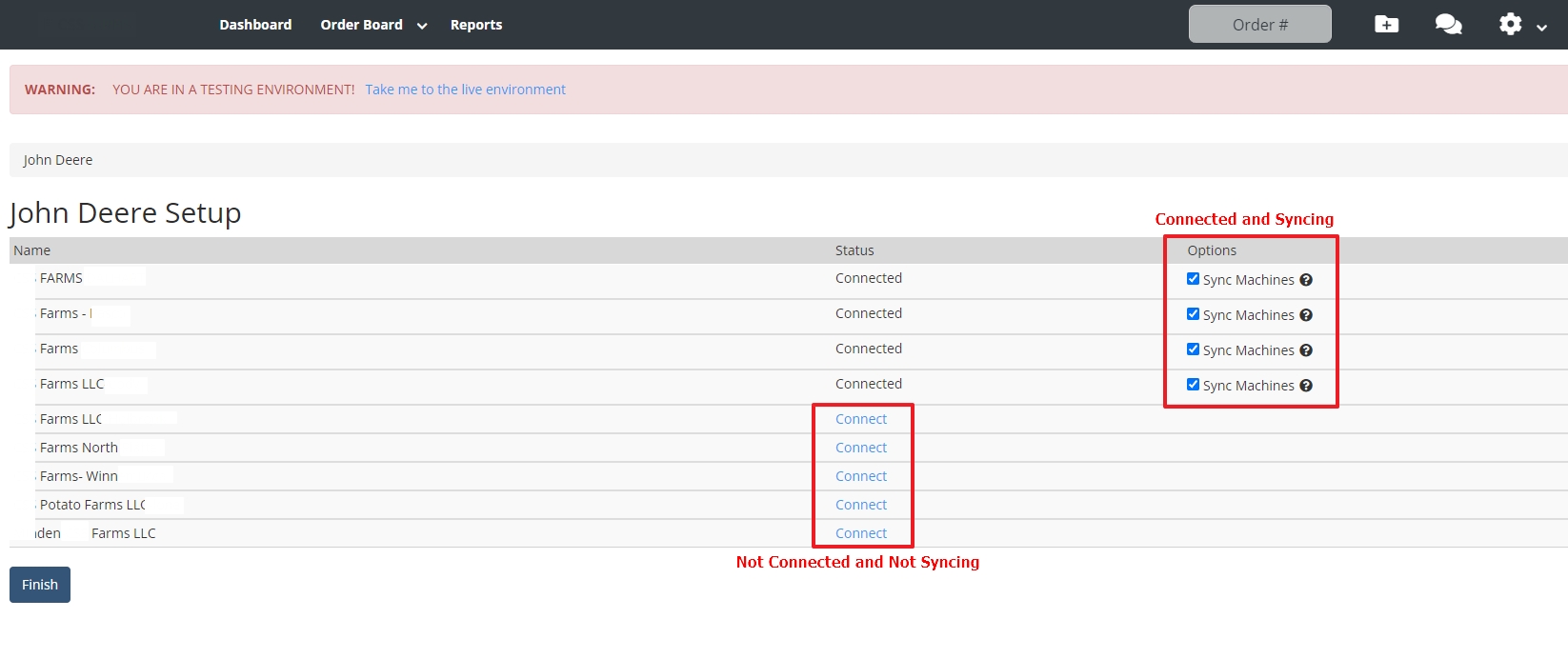Expand the Order Board dropdown arrow
Screen dimensions: 1568x659
[x=422, y=26]
